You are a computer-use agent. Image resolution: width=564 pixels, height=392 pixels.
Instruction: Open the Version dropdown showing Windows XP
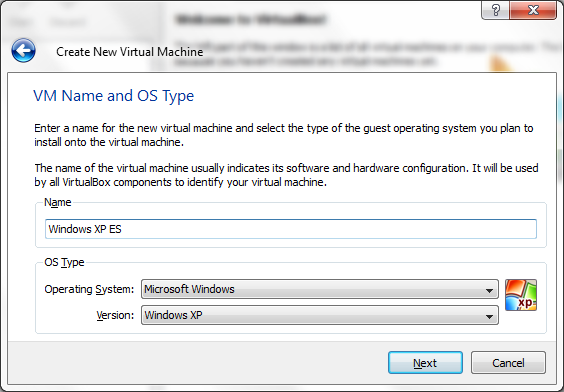pos(320,315)
